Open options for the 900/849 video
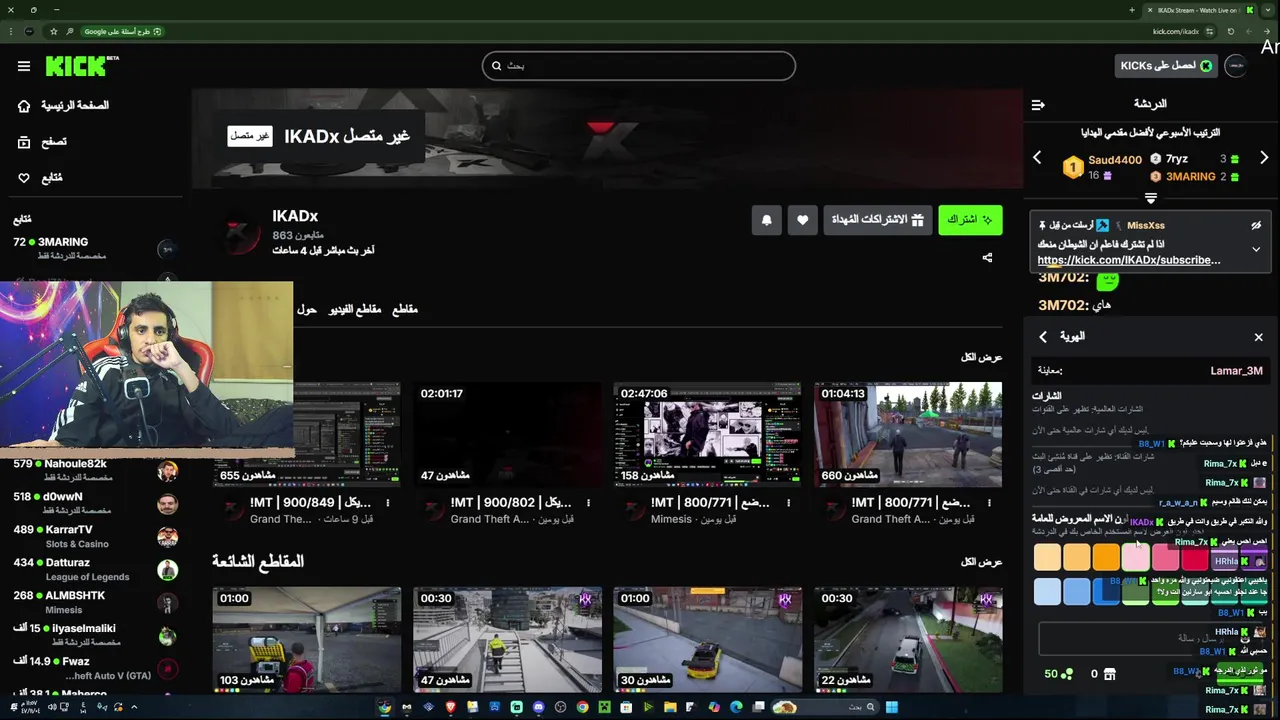Viewport: 1280px width, 720px height. point(388,503)
